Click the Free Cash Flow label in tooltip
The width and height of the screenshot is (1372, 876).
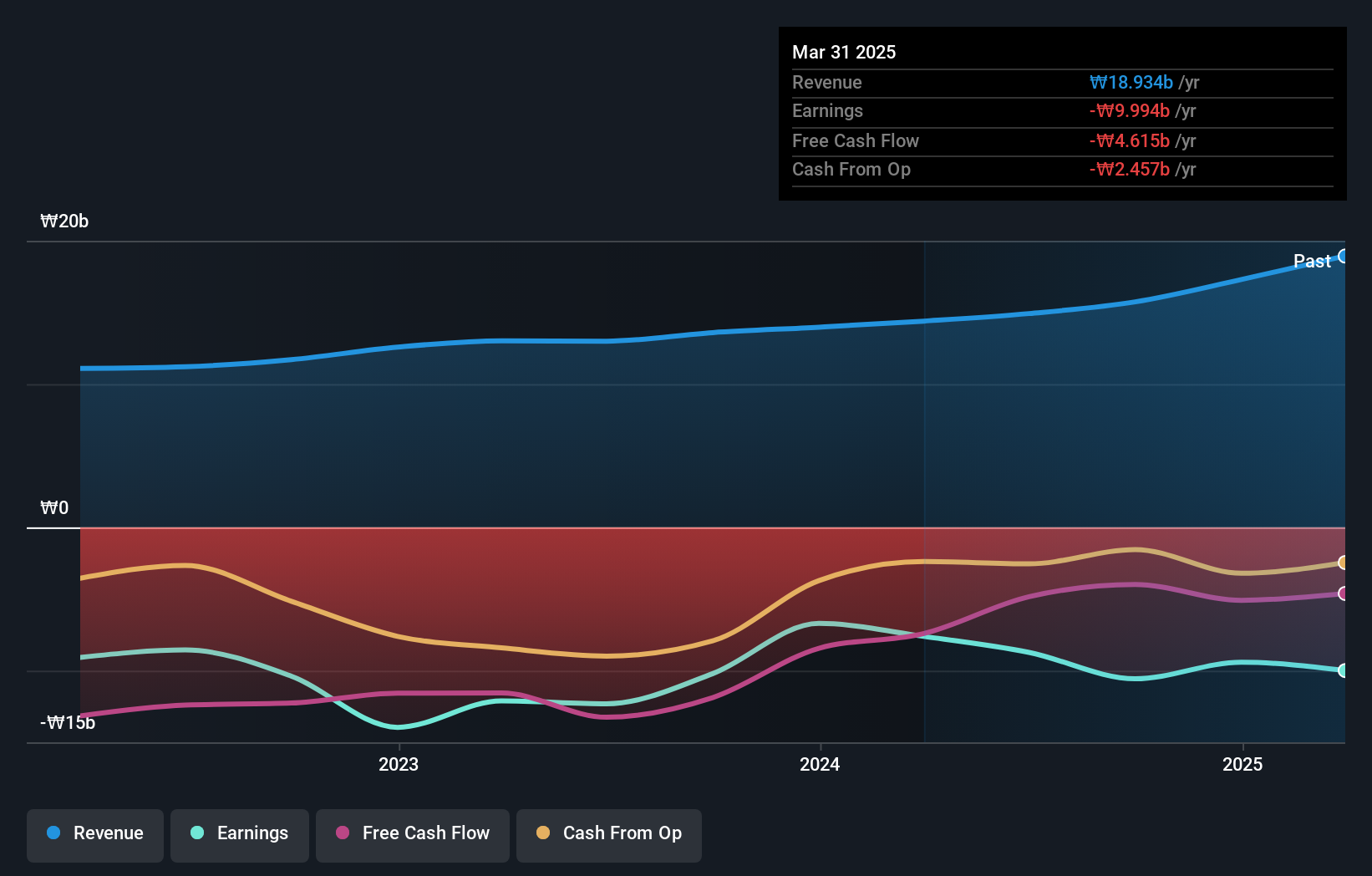[x=856, y=140]
